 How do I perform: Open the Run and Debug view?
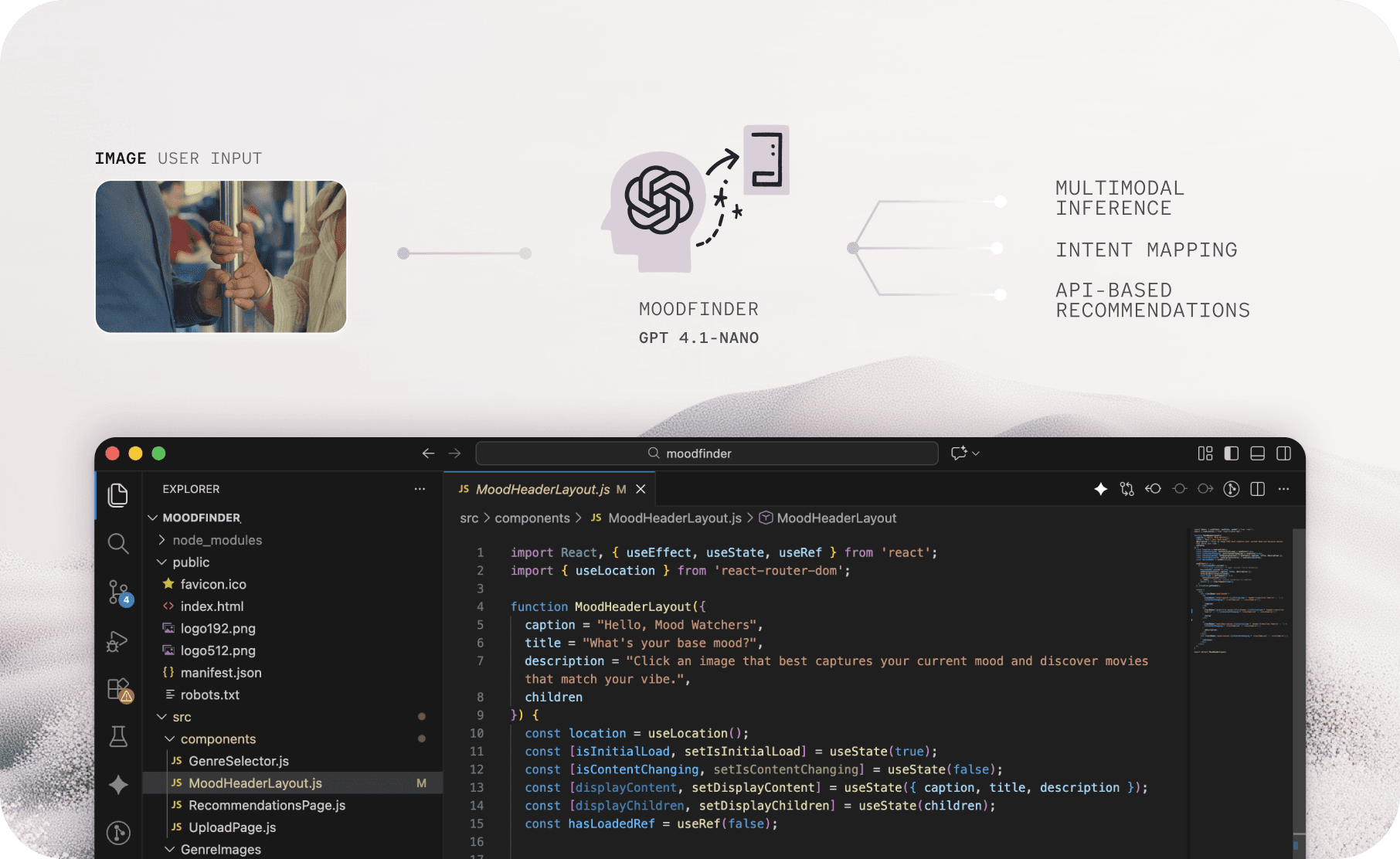click(117, 640)
